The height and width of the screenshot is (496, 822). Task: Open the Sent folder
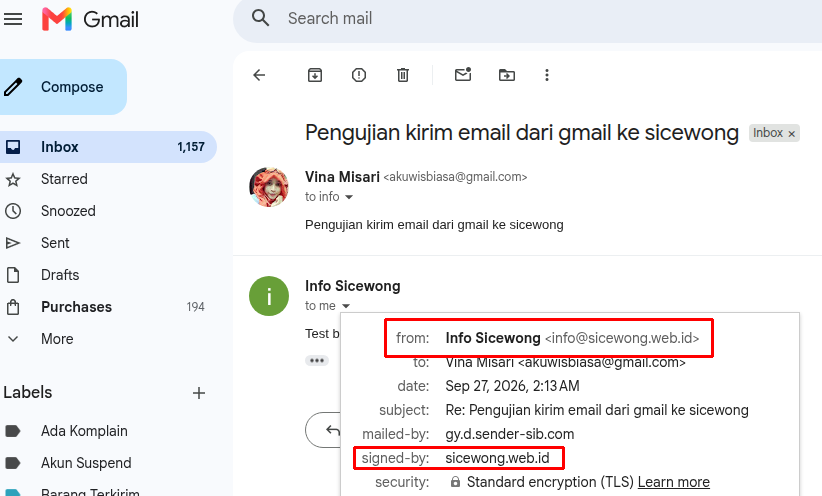pos(107,243)
